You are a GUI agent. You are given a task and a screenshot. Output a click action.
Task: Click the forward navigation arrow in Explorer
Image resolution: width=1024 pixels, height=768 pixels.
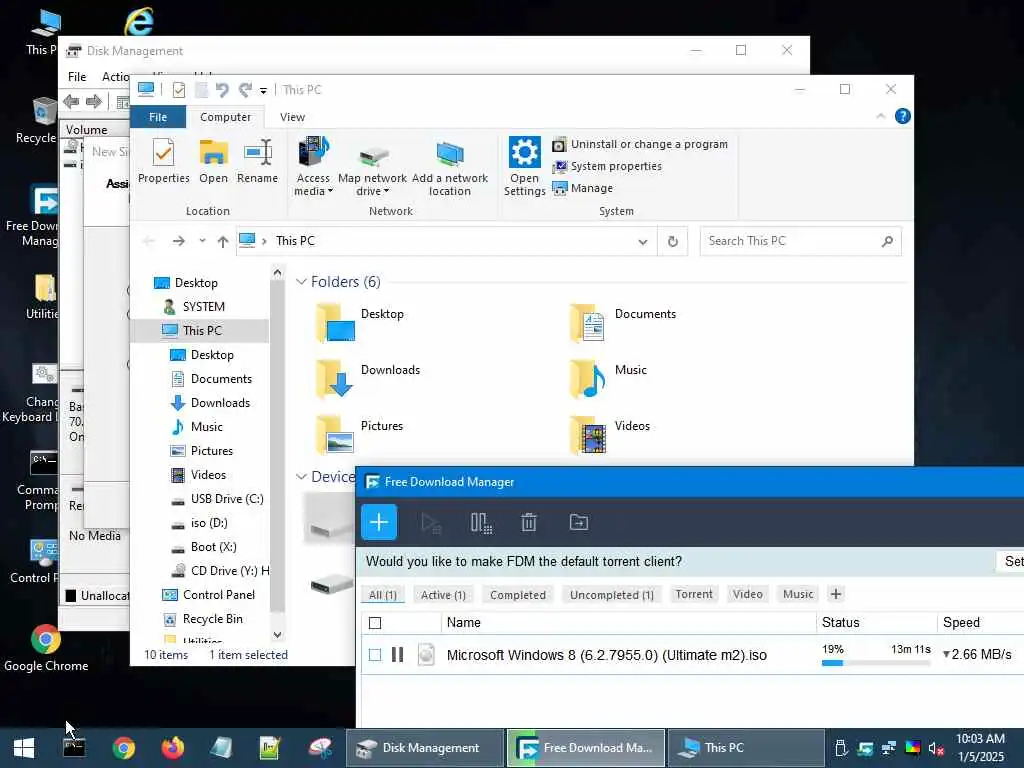coord(178,241)
